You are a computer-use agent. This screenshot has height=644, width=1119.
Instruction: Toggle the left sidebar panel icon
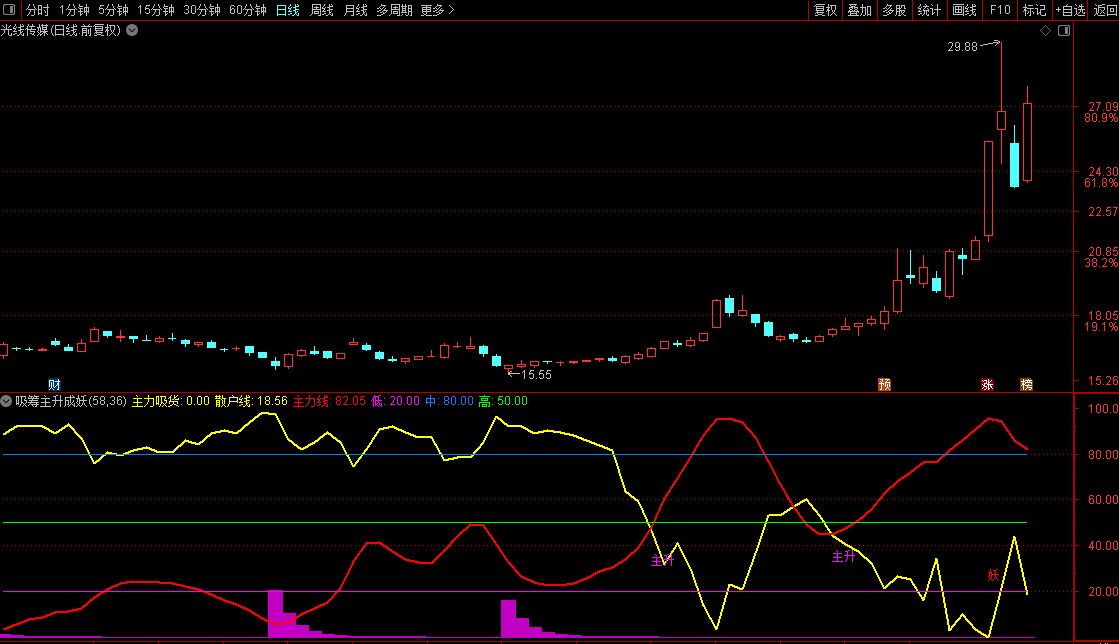click(10, 10)
